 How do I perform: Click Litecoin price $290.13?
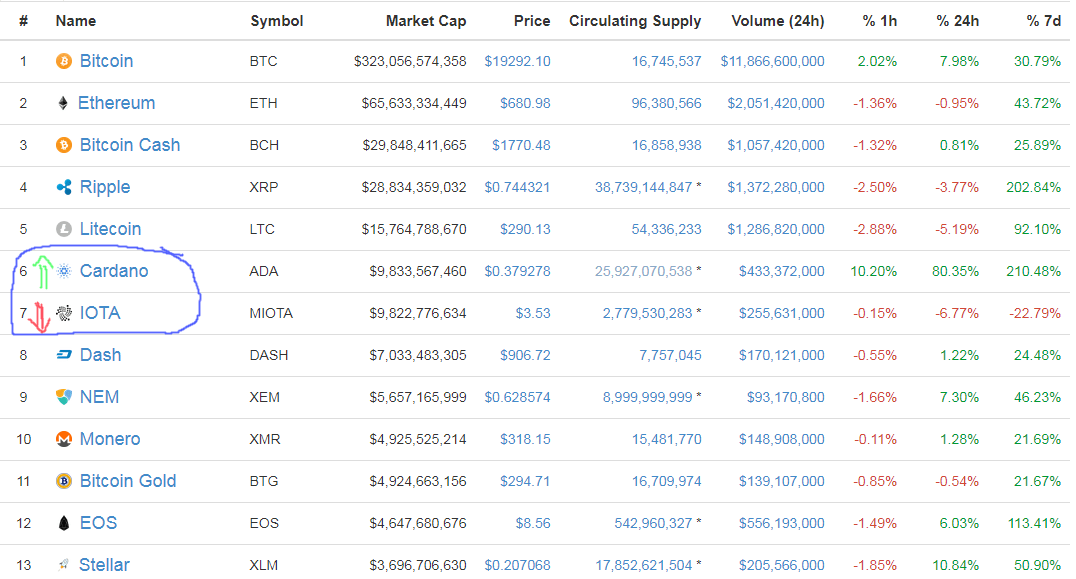[525, 229]
